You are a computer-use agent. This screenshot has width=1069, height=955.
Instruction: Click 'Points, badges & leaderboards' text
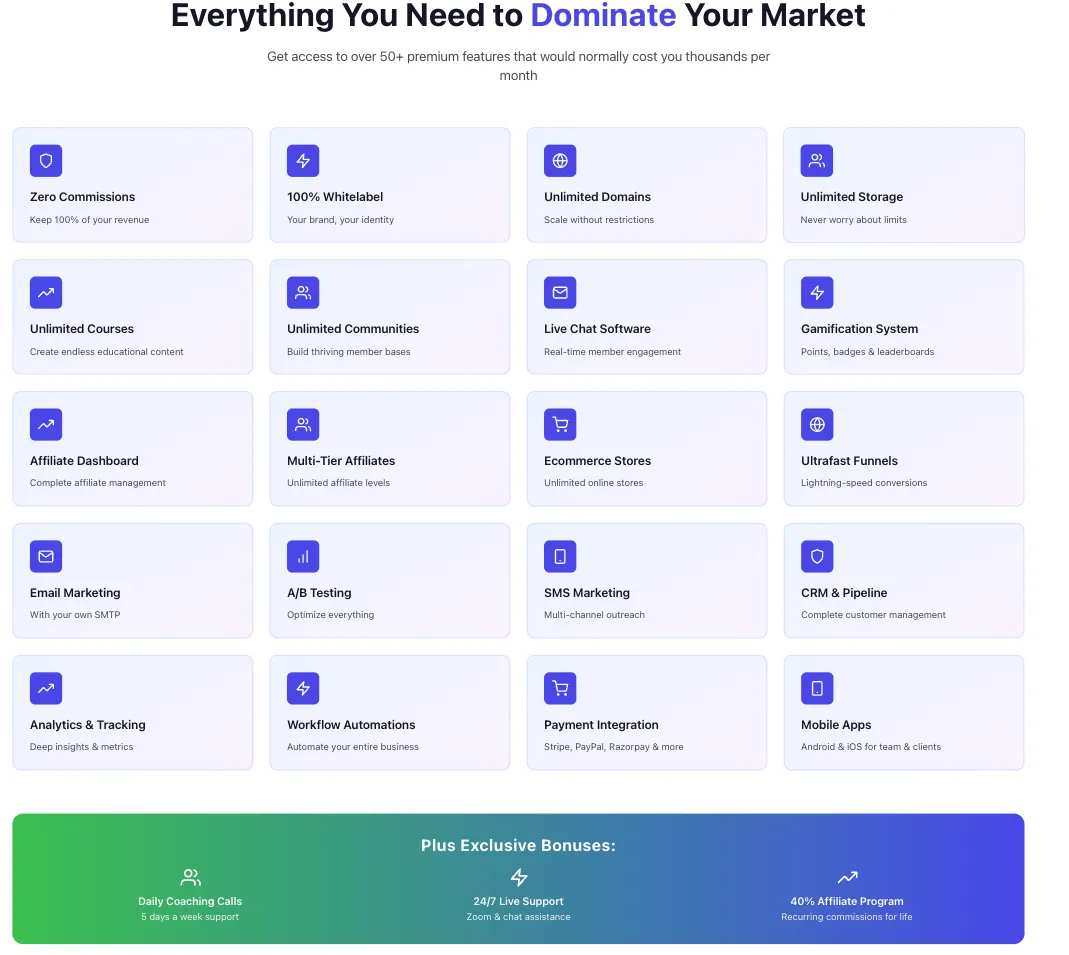867,352
